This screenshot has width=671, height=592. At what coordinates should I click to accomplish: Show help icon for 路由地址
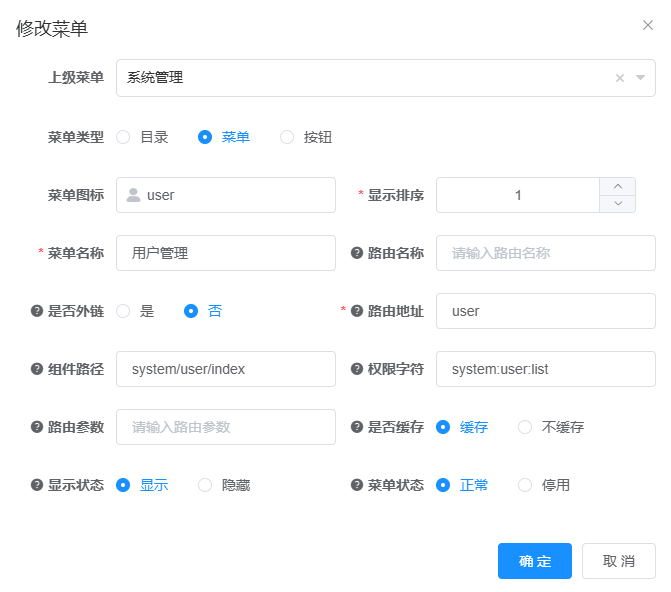pyautogui.click(x=357, y=311)
